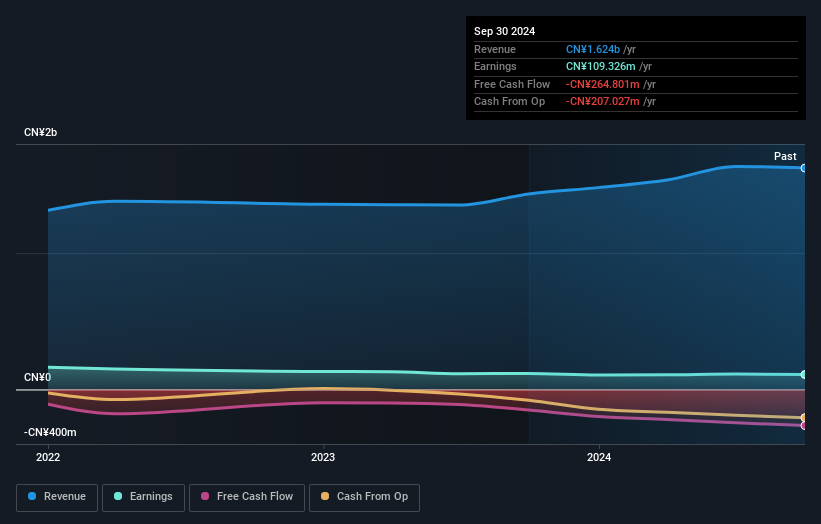Toggle the Earnings legend button
The image size is (821, 524).
pos(143,497)
